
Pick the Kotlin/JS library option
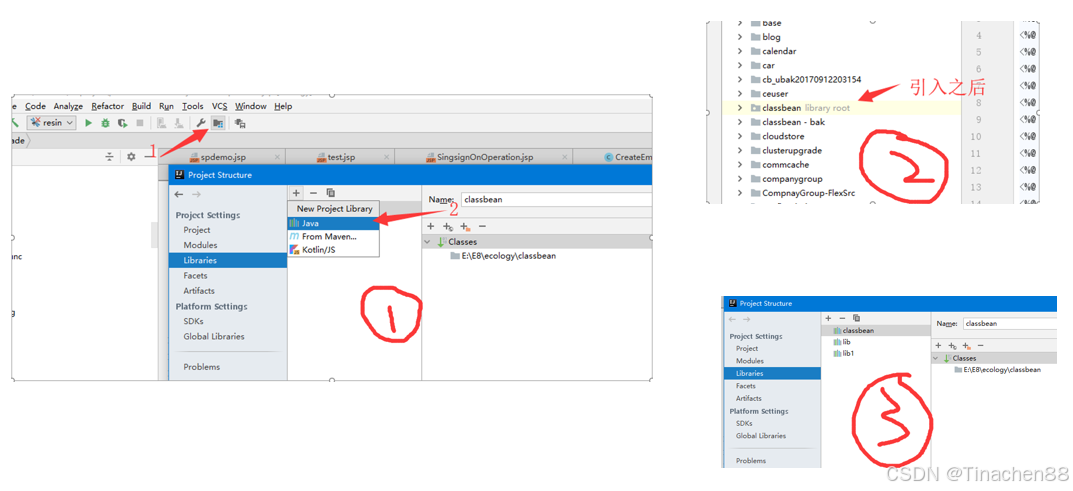[x=318, y=250]
